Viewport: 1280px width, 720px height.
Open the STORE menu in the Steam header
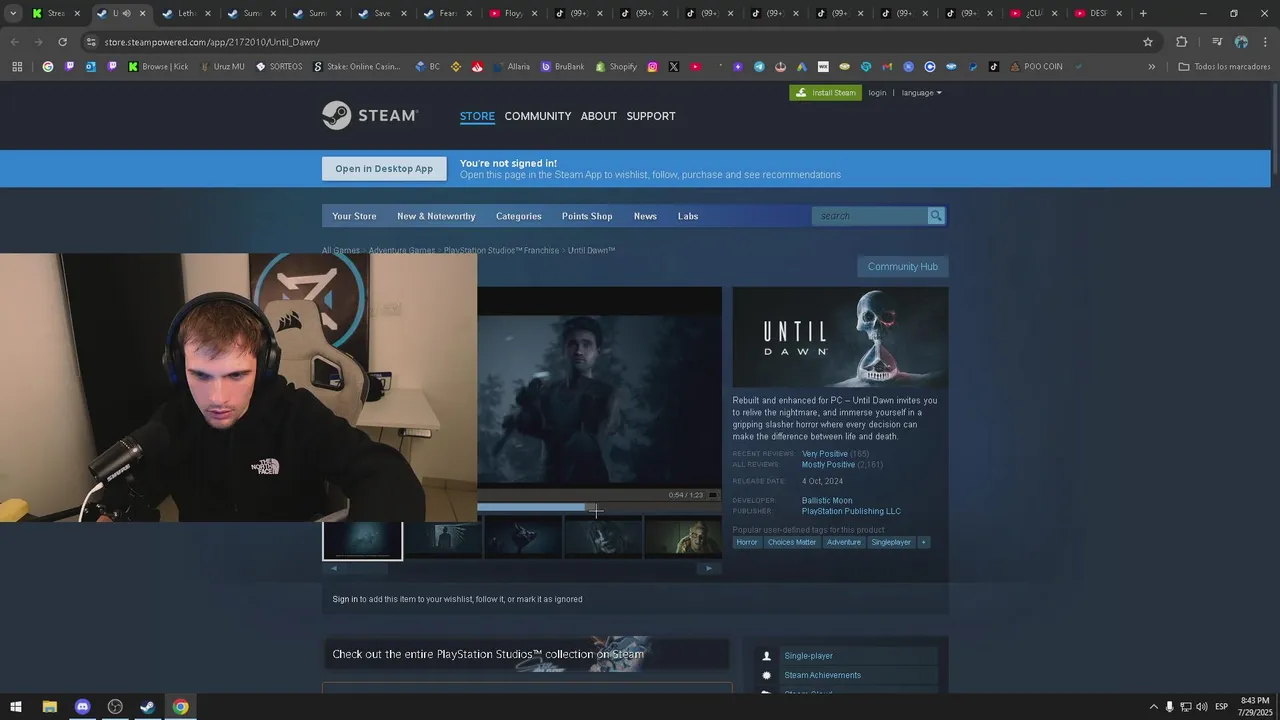tap(477, 116)
